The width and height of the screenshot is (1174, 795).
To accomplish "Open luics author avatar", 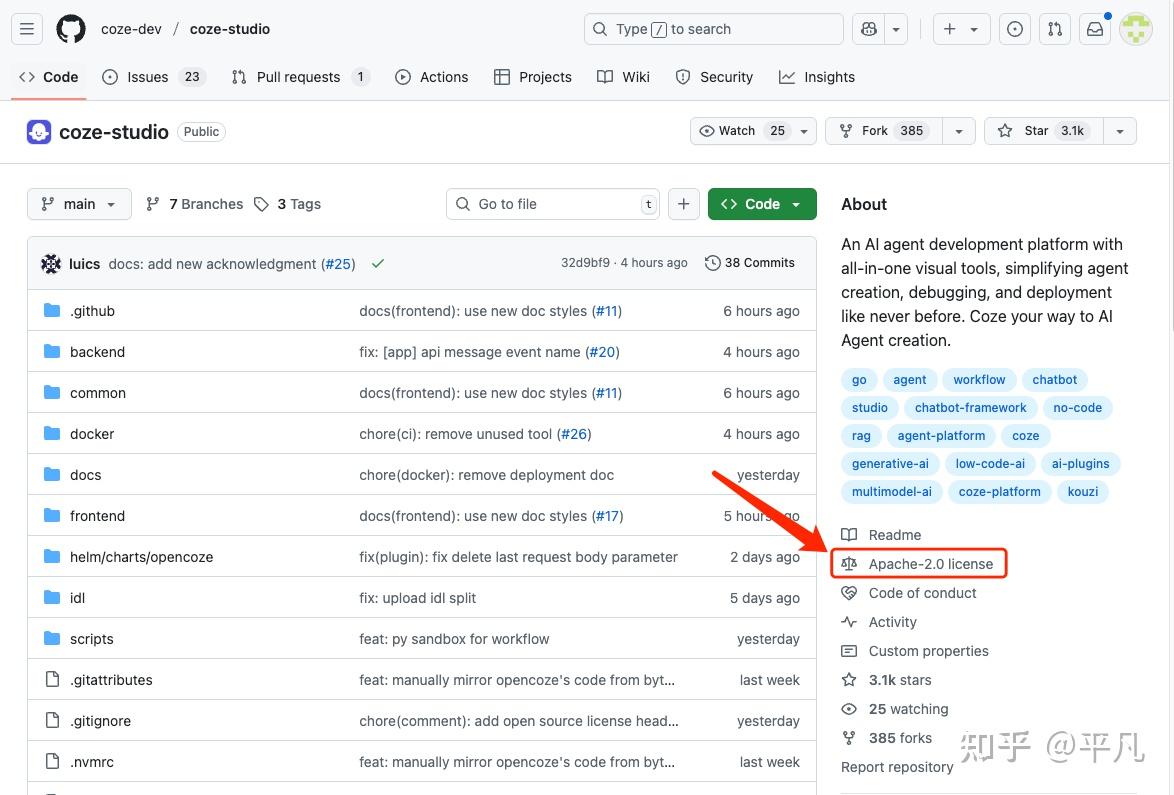I will click(x=51, y=264).
